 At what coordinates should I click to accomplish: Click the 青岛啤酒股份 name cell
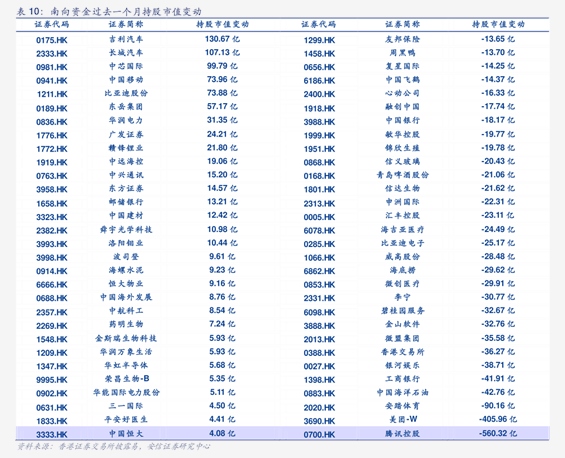click(x=402, y=175)
